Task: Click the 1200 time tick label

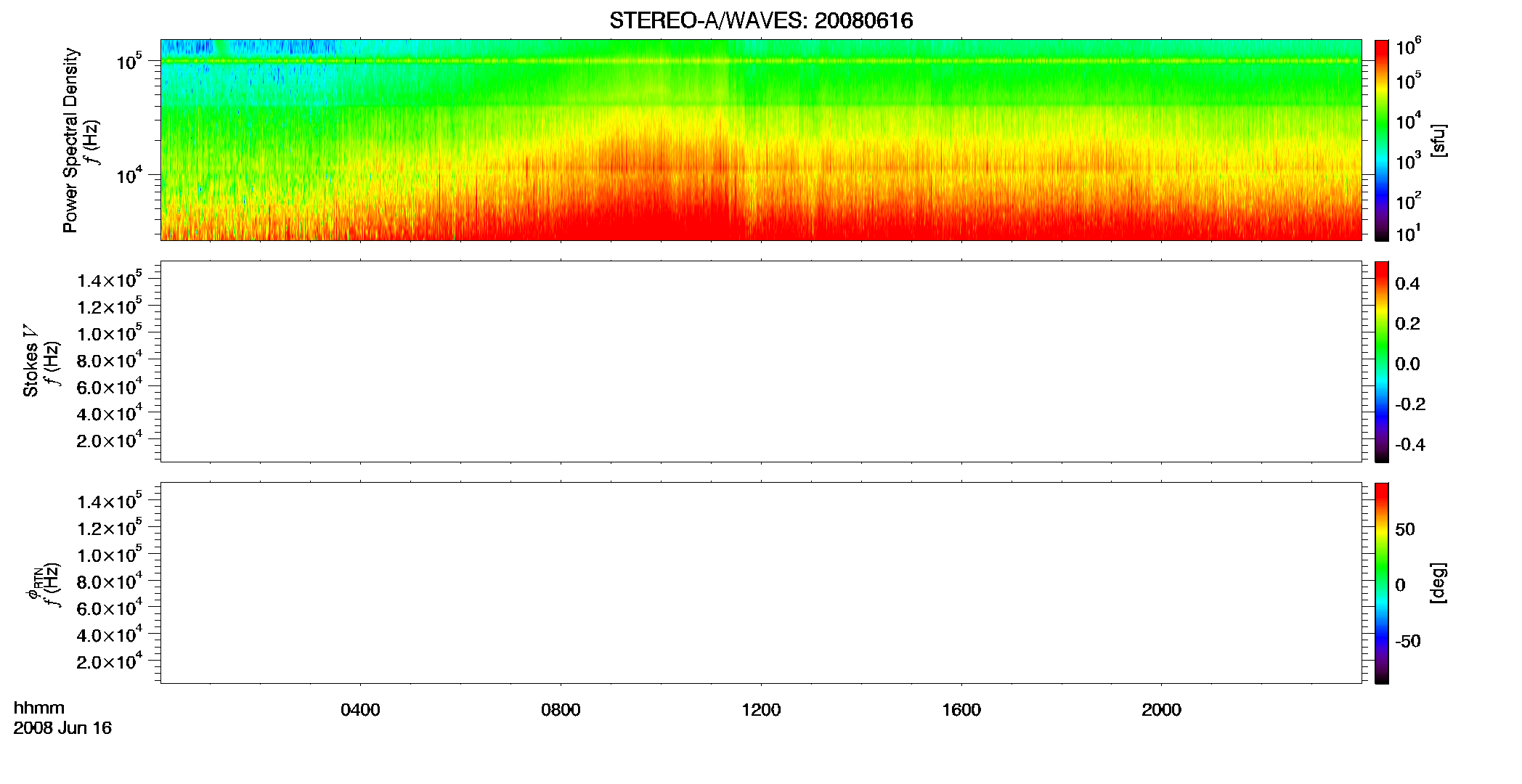Action: pyautogui.click(x=761, y=710)
